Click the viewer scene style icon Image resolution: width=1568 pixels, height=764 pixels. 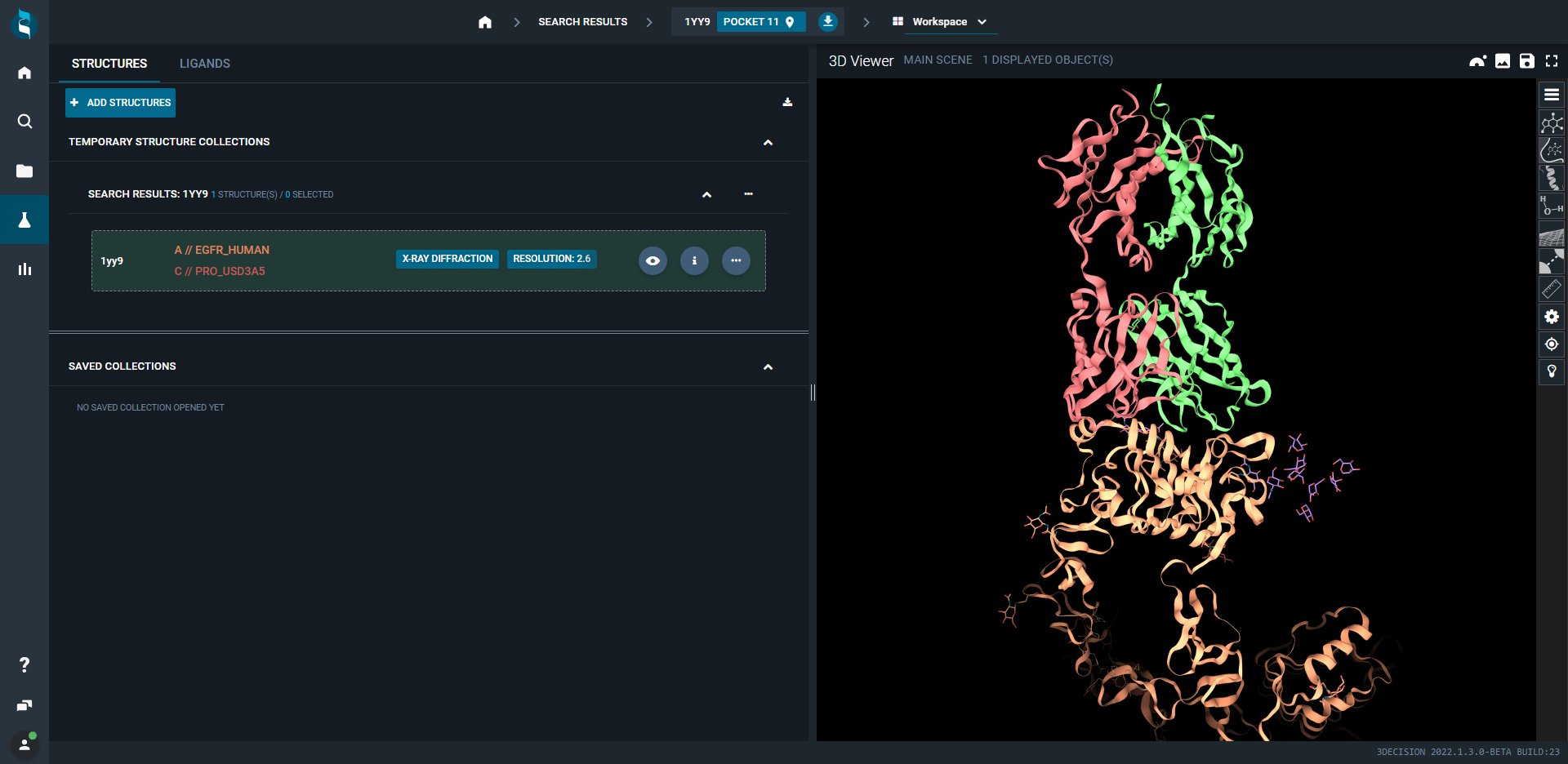[1477, 60]
